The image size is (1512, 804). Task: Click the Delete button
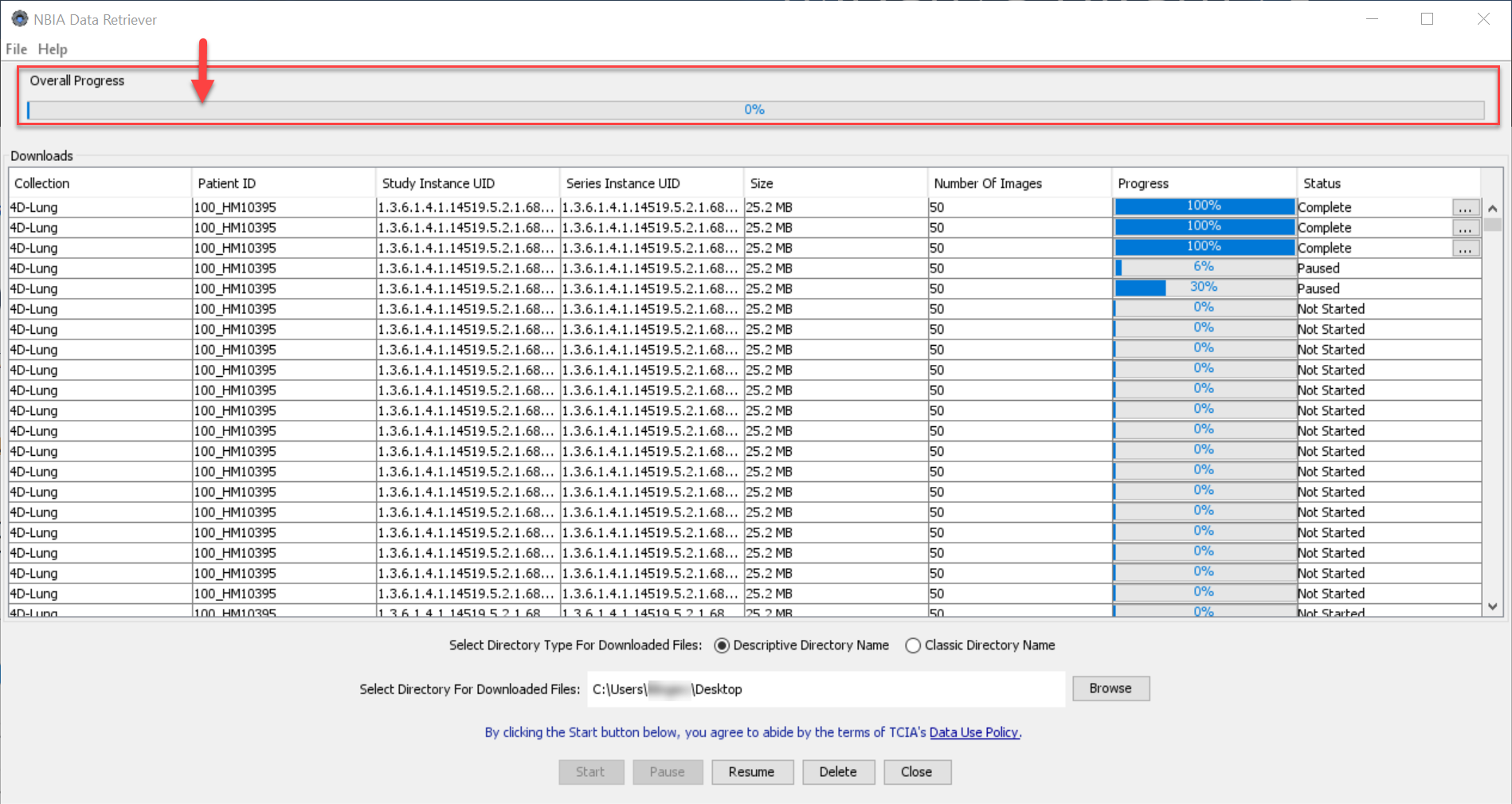click(x=838, y=772)
